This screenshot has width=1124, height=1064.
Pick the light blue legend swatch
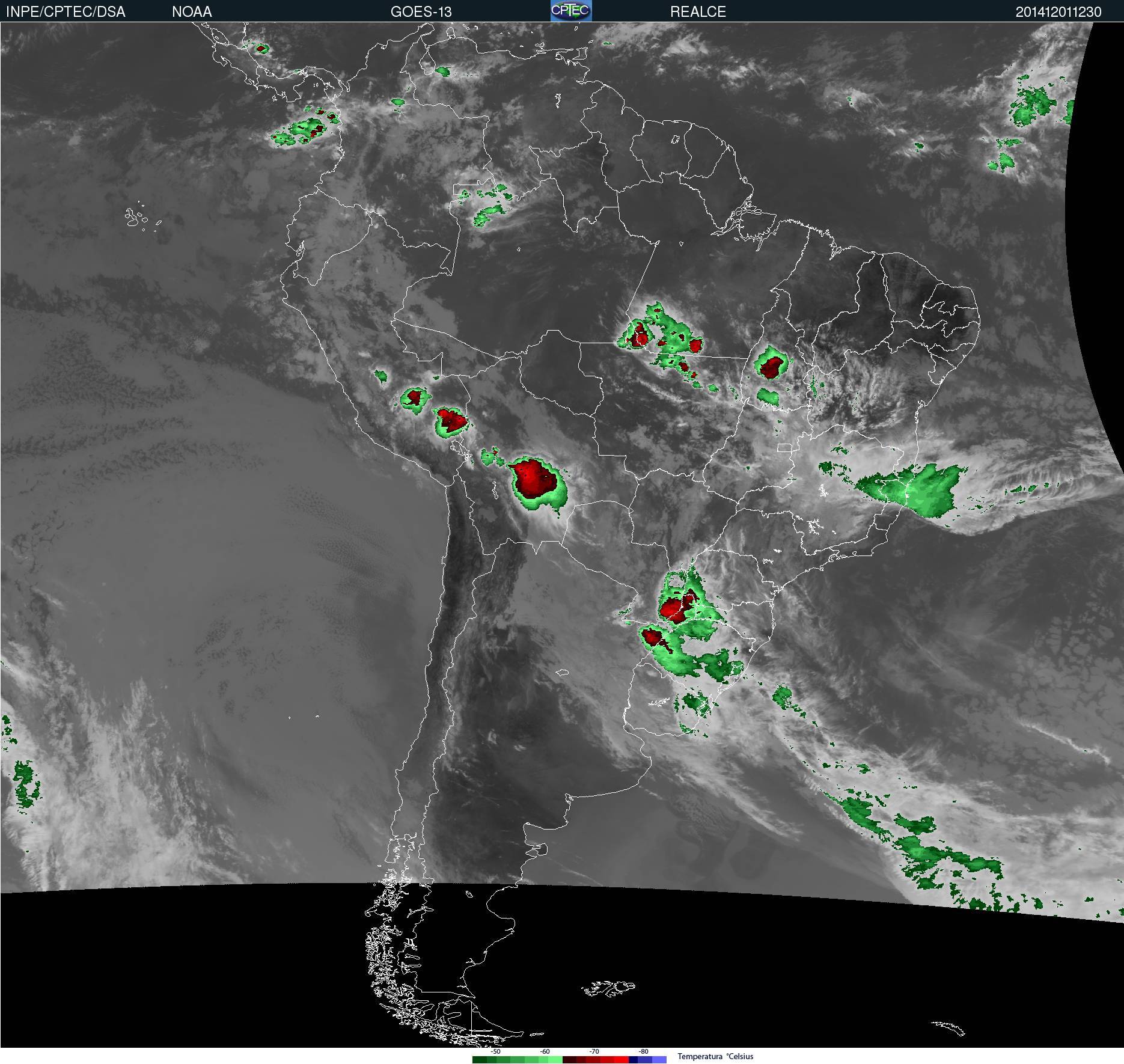(659, 1060)
